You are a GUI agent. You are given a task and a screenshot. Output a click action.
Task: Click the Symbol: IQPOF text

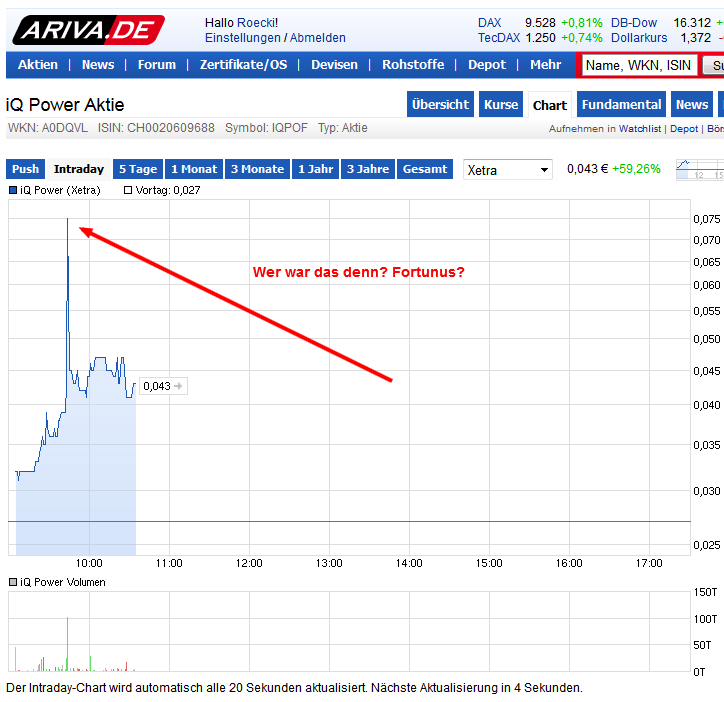pos(266,128)
